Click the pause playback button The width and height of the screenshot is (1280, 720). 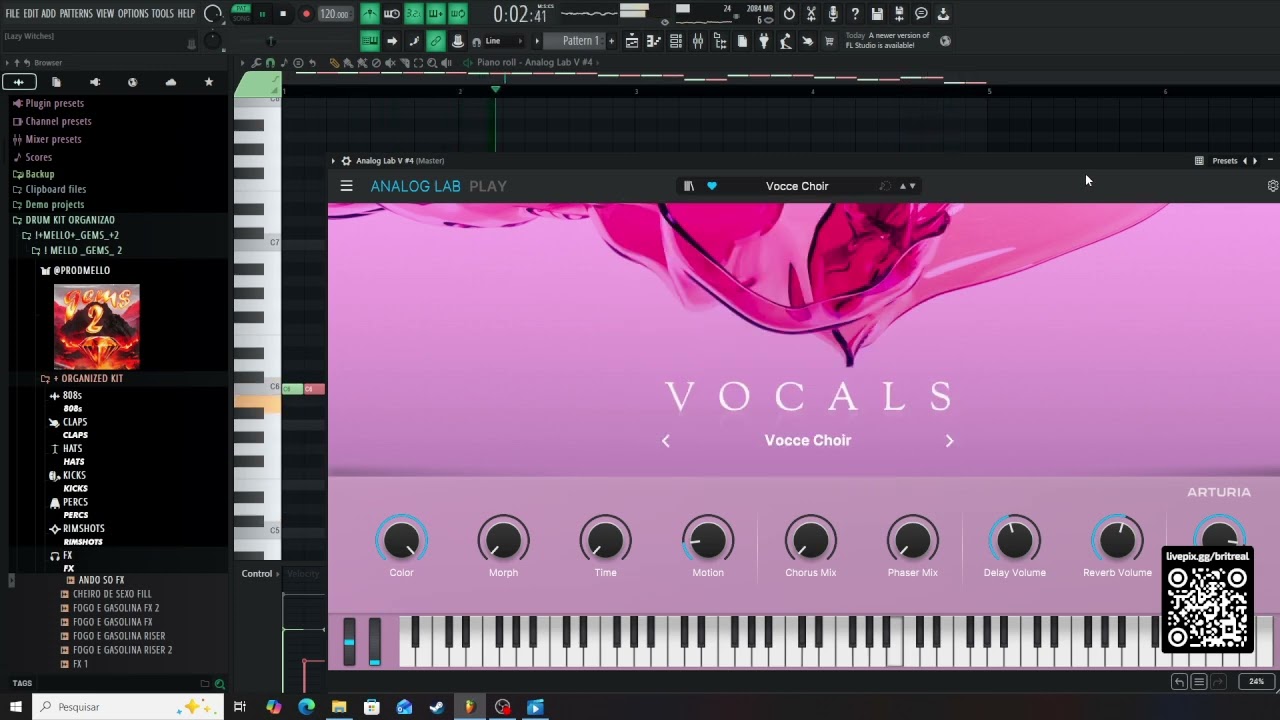tap(262, 14)
